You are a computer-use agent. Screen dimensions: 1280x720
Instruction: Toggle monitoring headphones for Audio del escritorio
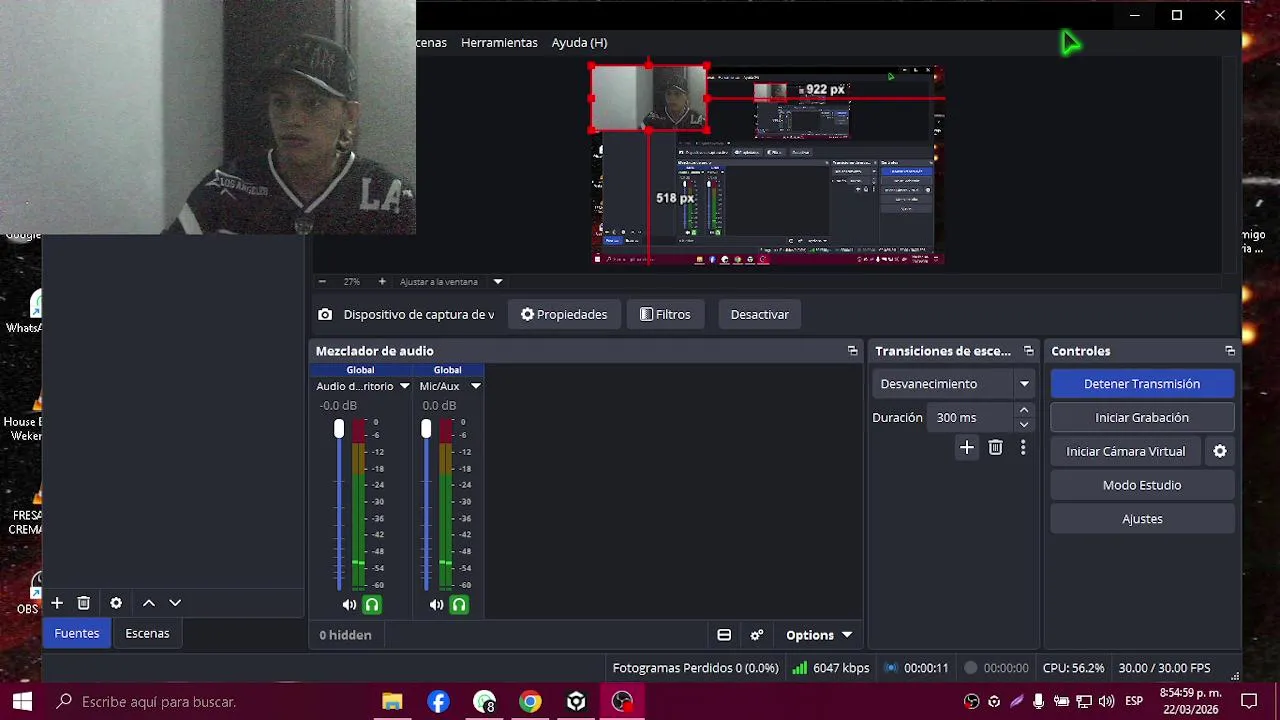(372, 605)
